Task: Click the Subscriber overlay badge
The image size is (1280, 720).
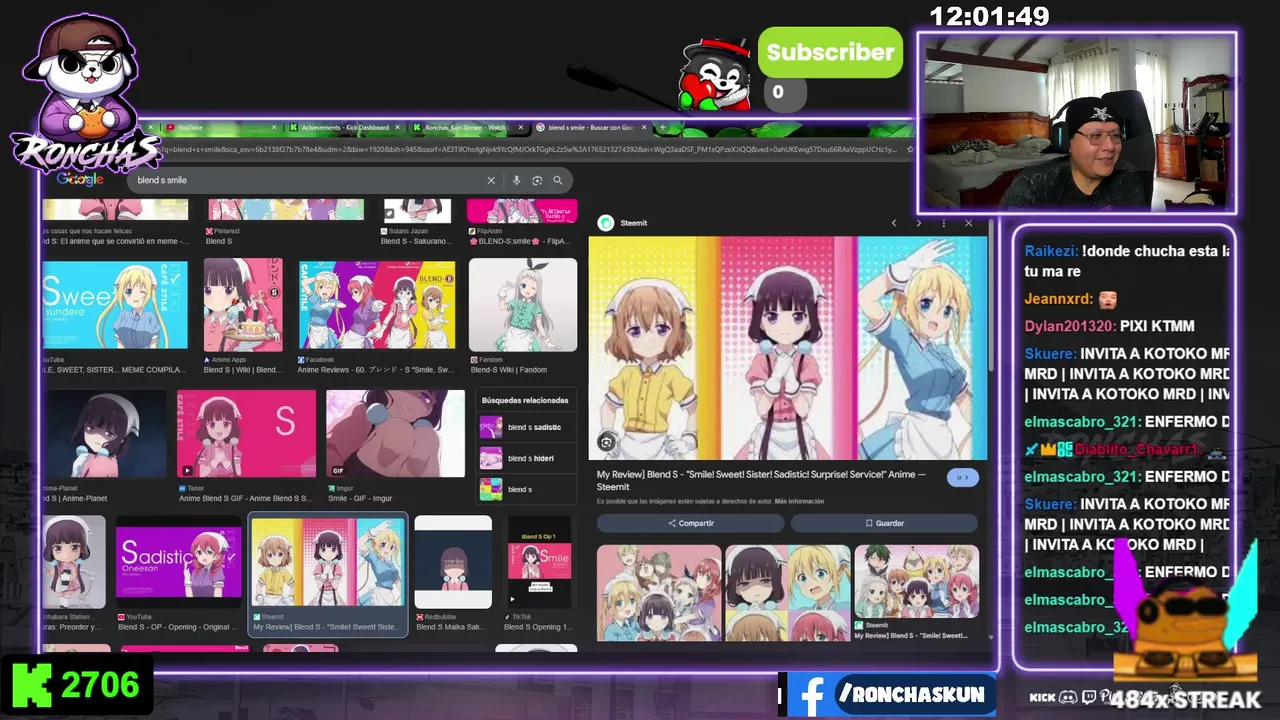Action: pyautogui.click(x=830, y=53)
